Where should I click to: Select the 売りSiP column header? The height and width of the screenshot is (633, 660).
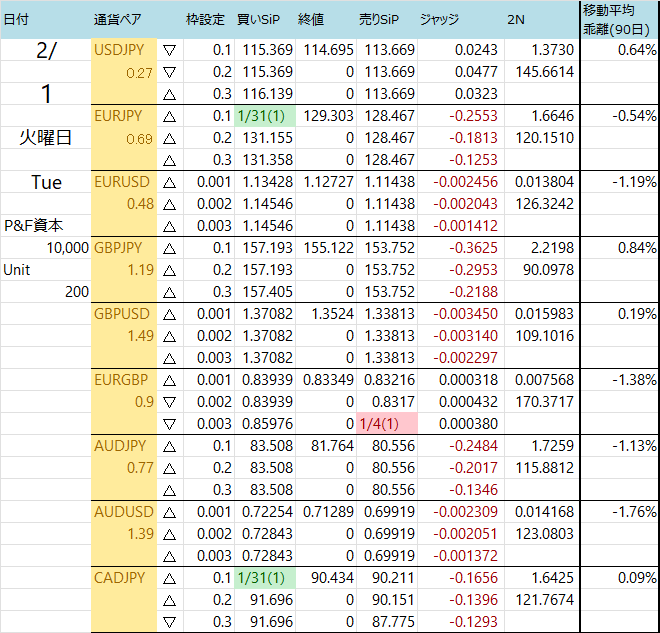pyautogui.click(x=379, y=19)
